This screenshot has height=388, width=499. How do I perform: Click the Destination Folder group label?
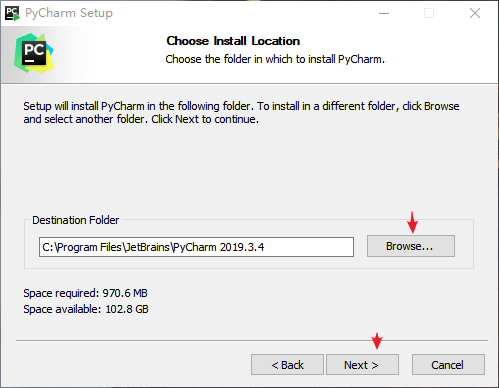[76, 220]
